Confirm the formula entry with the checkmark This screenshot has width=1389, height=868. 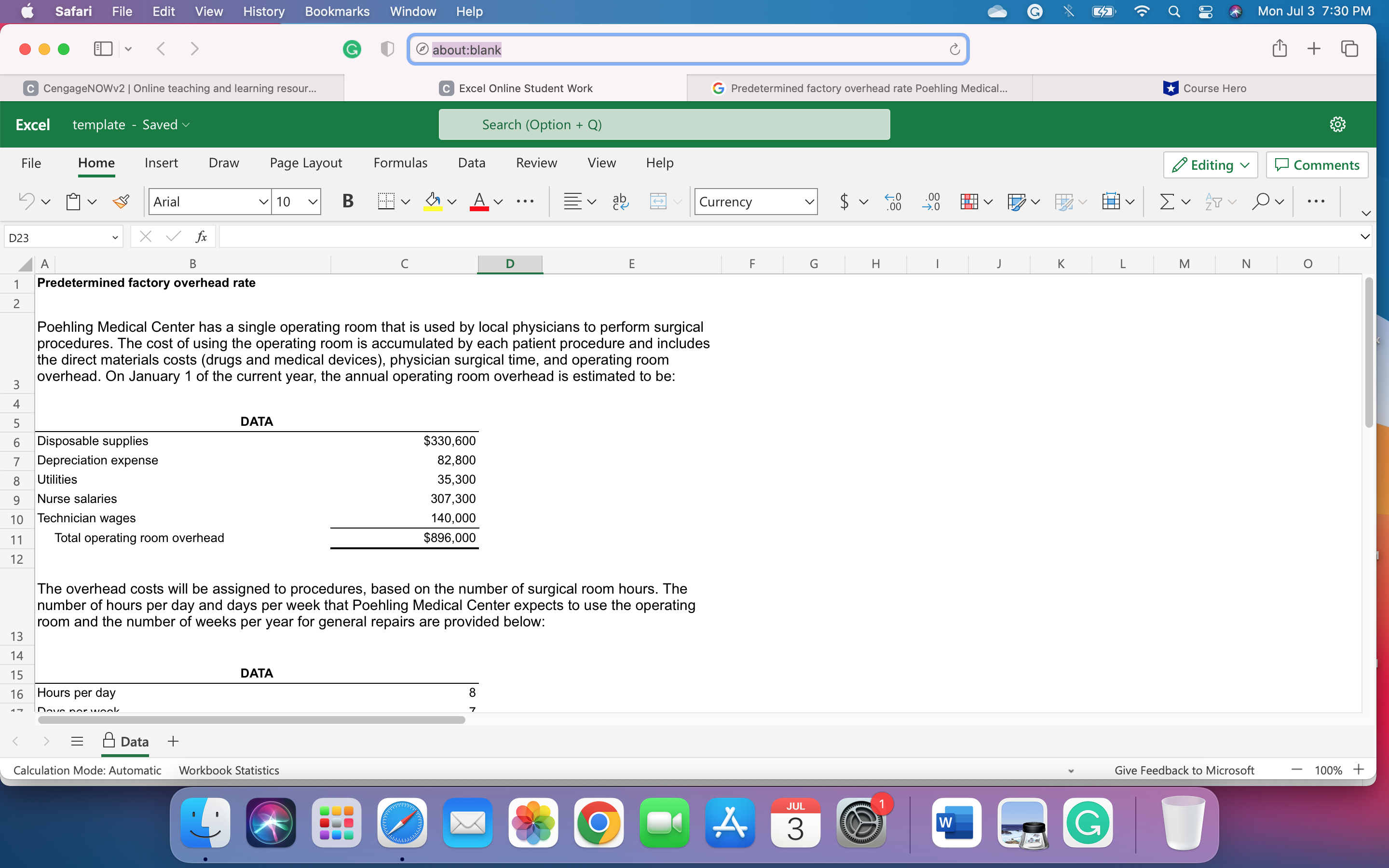(x=172, y=236)
